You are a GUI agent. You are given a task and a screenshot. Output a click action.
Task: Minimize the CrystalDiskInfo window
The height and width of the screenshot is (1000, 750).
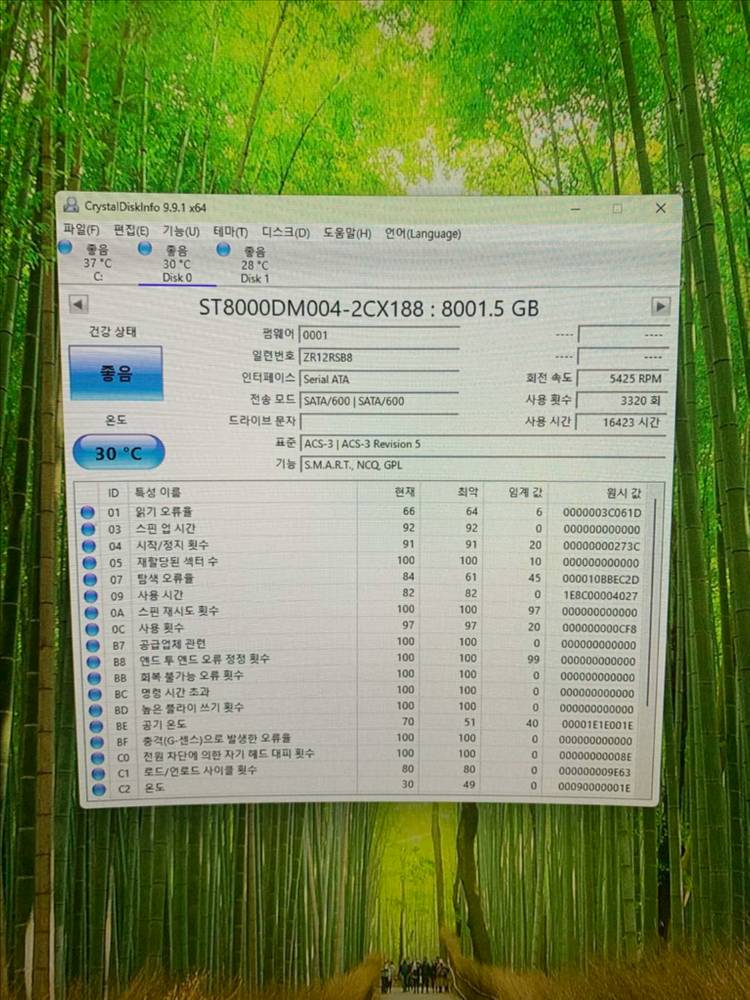point(575,208)
